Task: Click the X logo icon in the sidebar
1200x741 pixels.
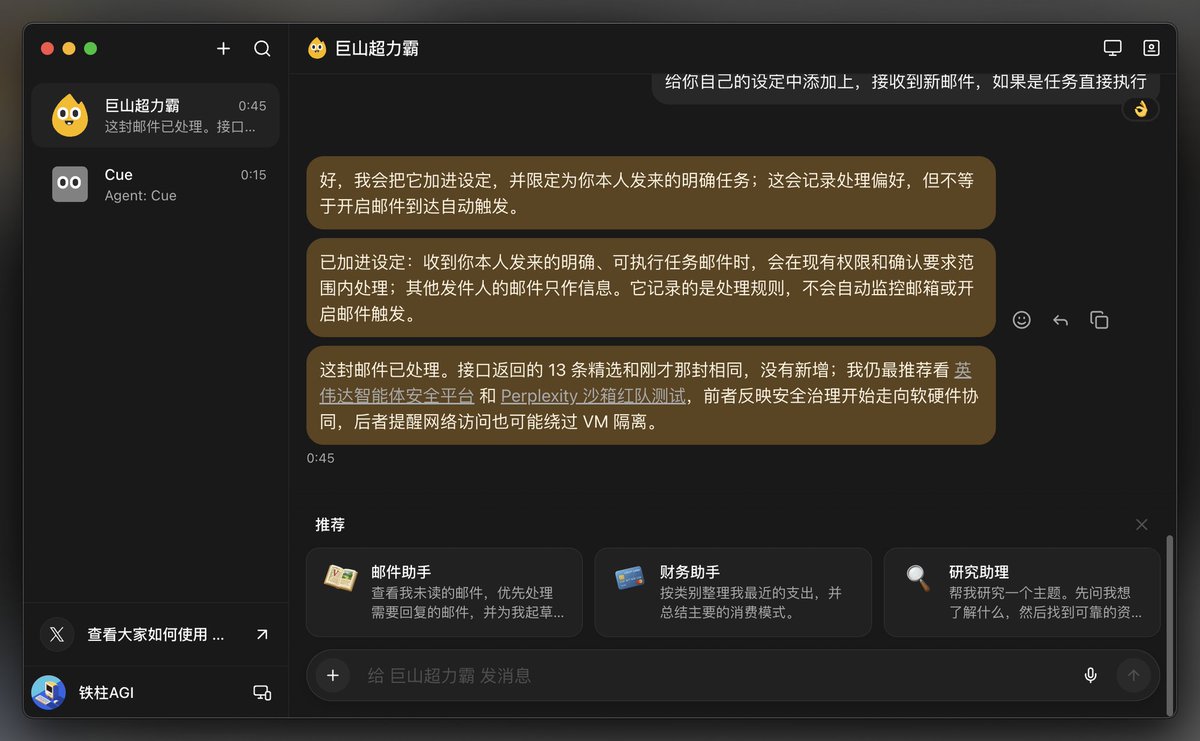Action: tap(57, 634)
